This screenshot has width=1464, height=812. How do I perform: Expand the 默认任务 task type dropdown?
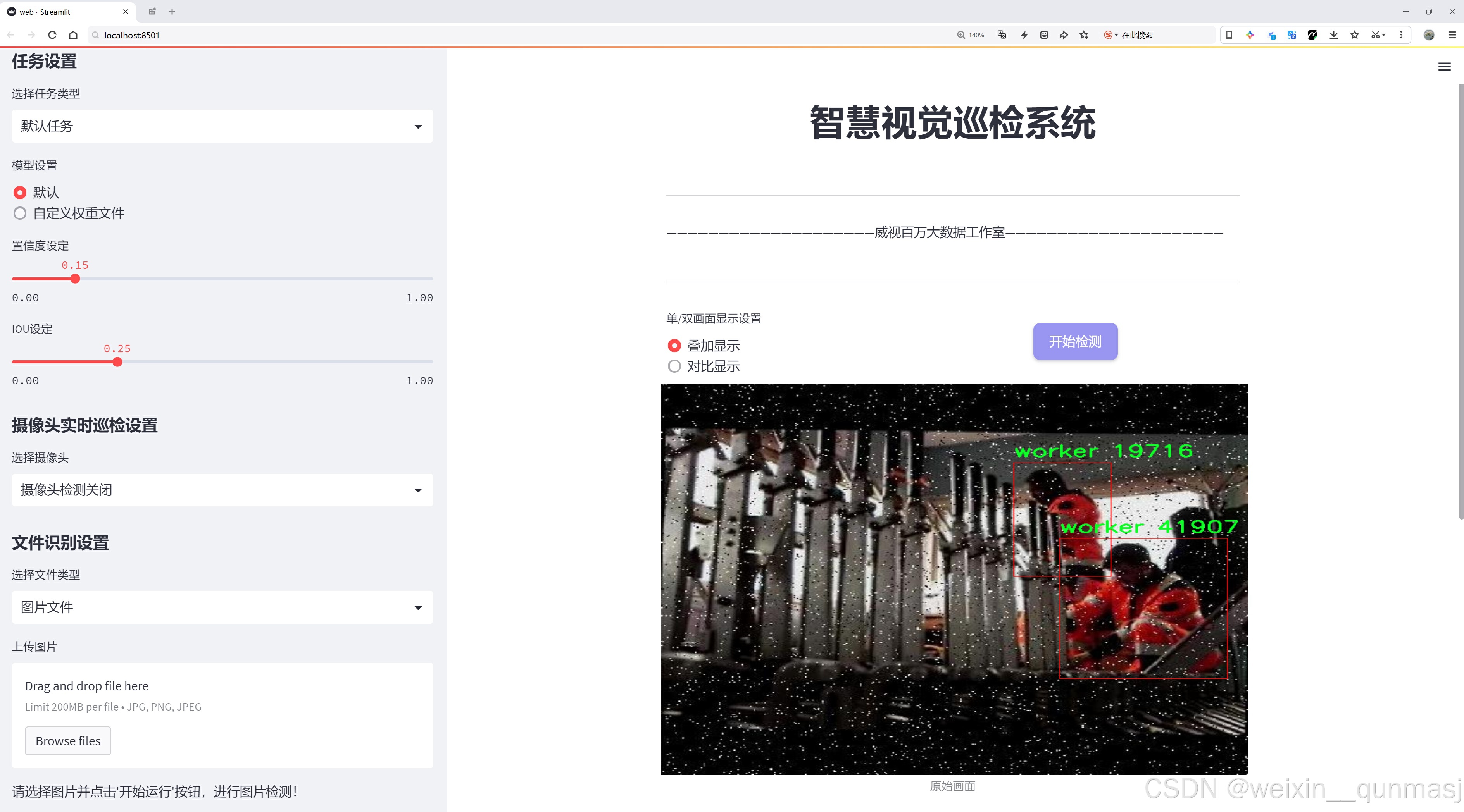pos(222,126)
